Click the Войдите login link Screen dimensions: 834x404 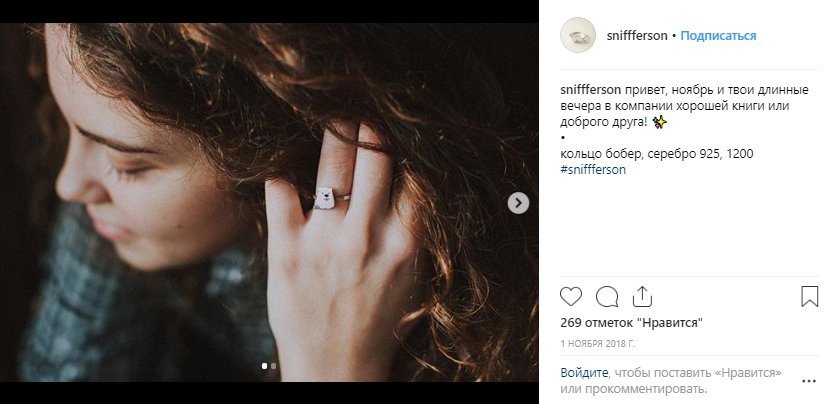click(581, 371)
